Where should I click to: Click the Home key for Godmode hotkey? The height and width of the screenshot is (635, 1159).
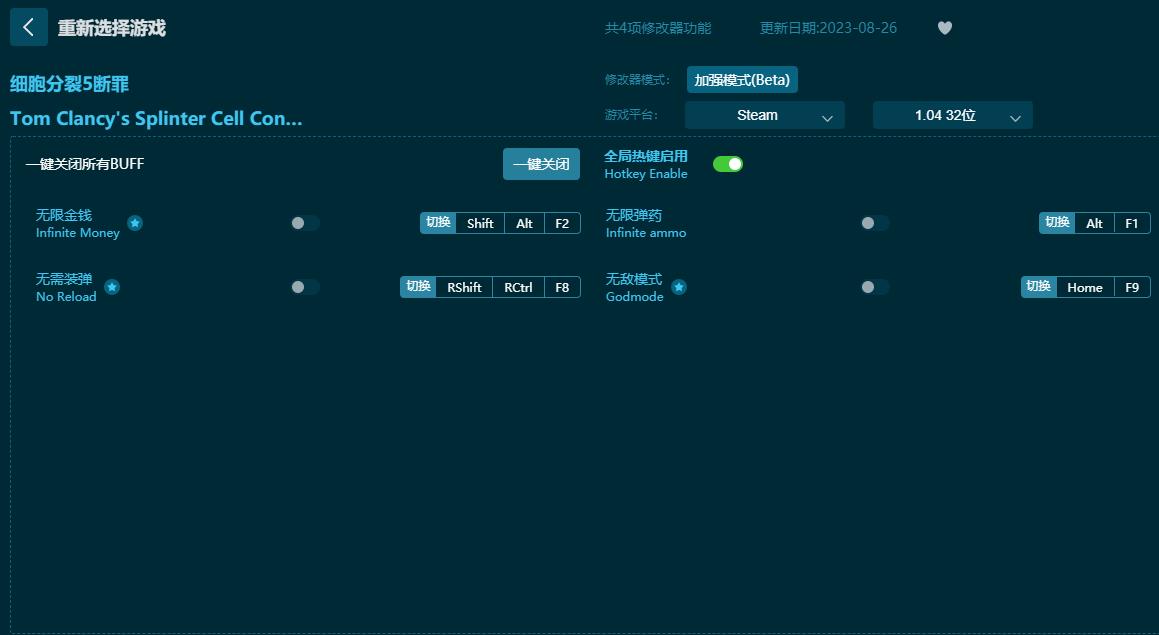pos(1085,287)
